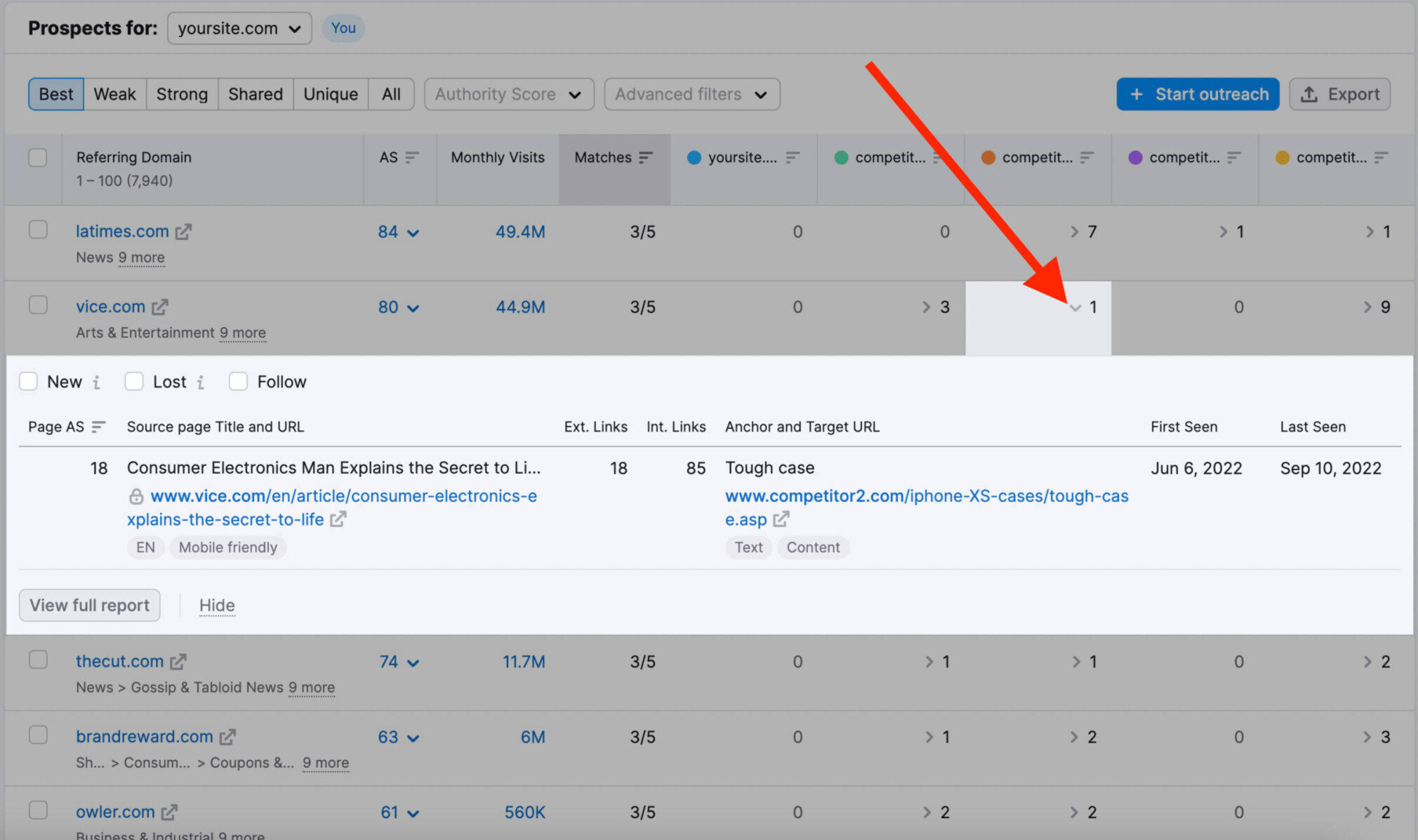Click the Export button
Screen dimensions: 1418x840
tap(1339, 94)
